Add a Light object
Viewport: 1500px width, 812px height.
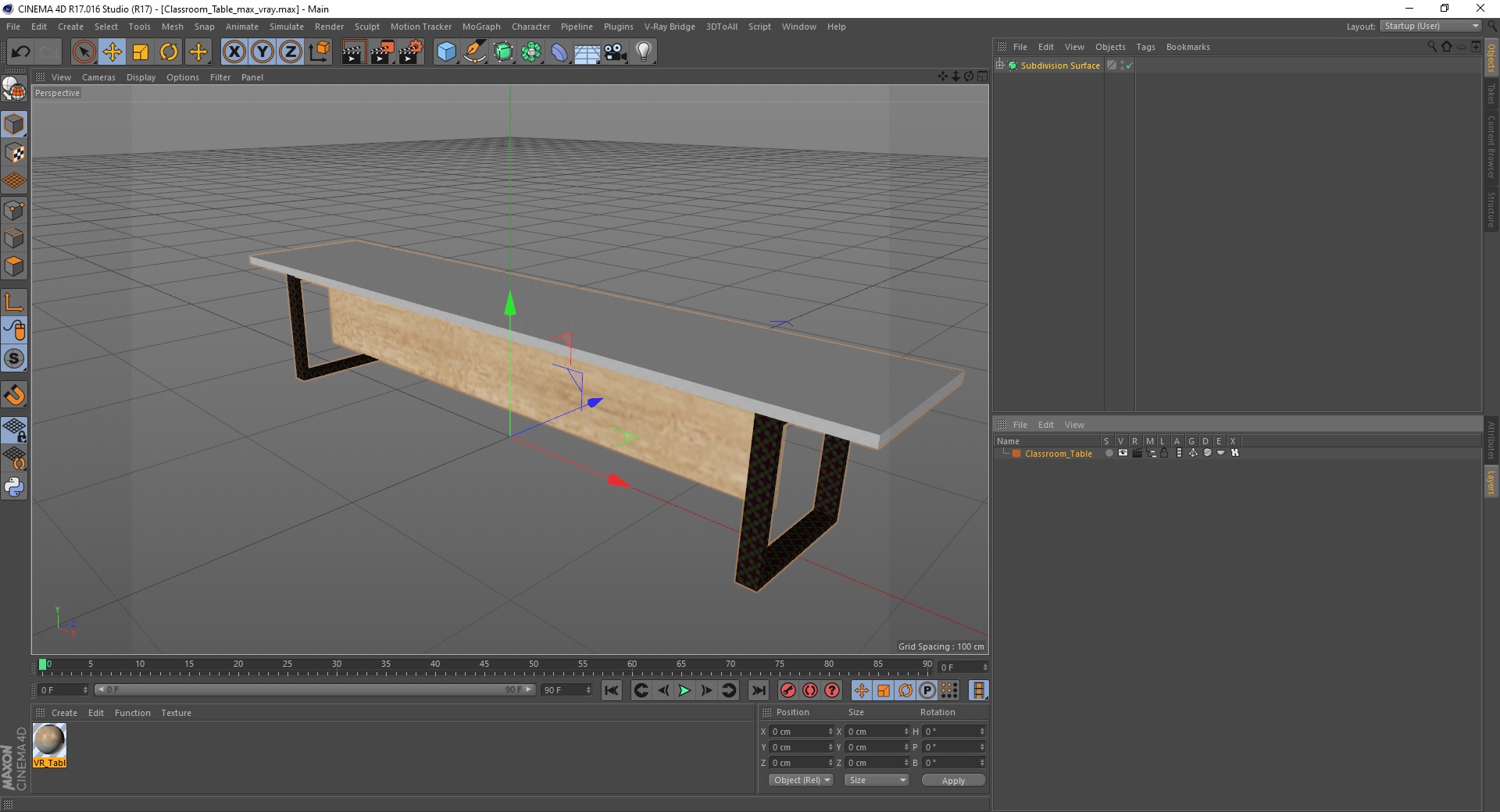(643, 52)
